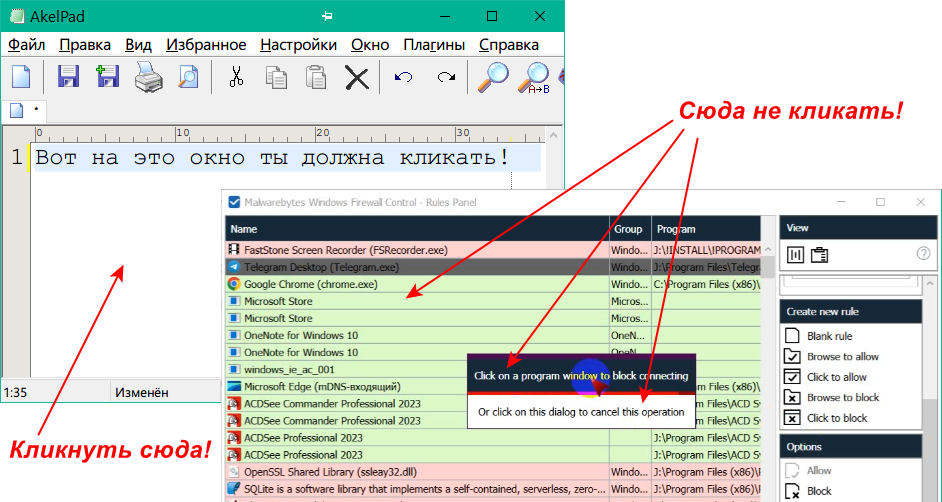This screenshot has width=942, height=502.
Task: Click Blank rule in Create new rule
Action: click(x=829, y=336)
